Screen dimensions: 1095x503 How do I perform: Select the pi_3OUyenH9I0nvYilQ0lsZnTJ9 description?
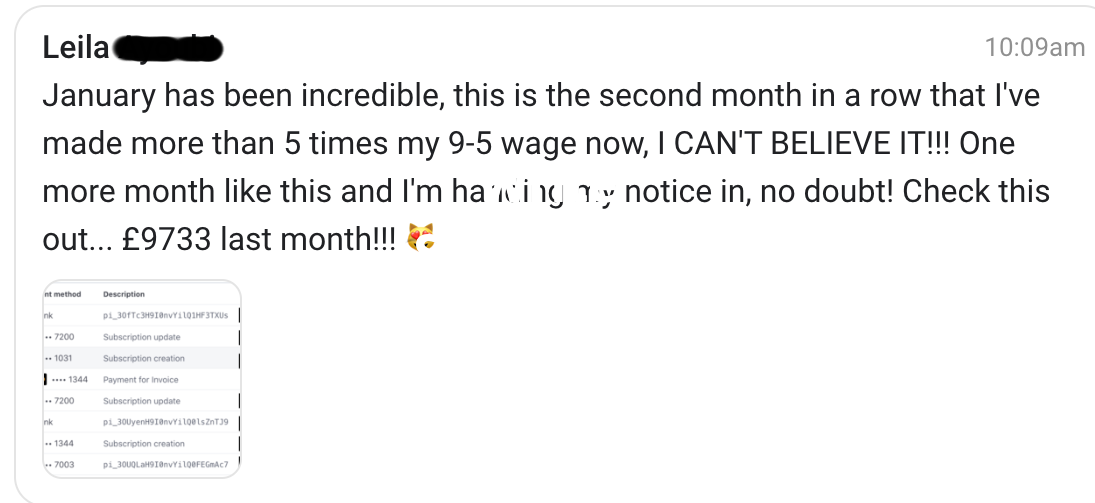166,422
